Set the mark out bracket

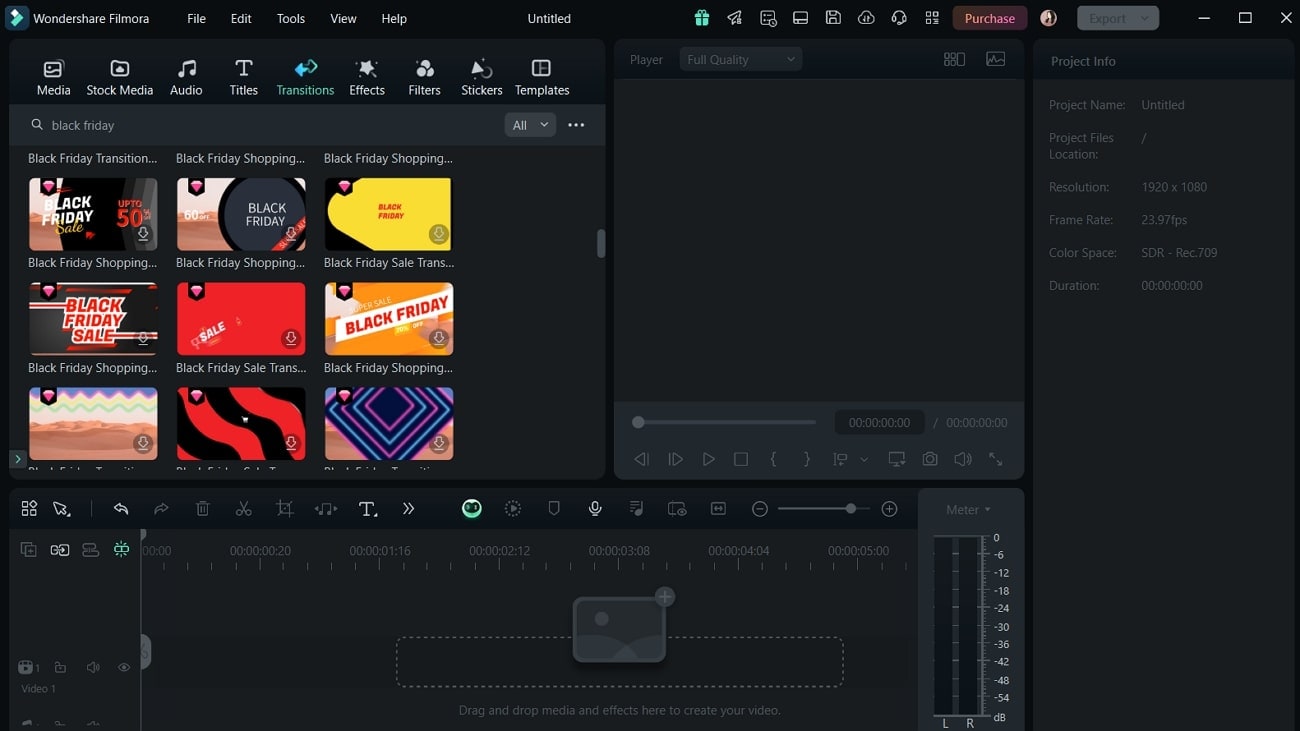coord(807,459)
